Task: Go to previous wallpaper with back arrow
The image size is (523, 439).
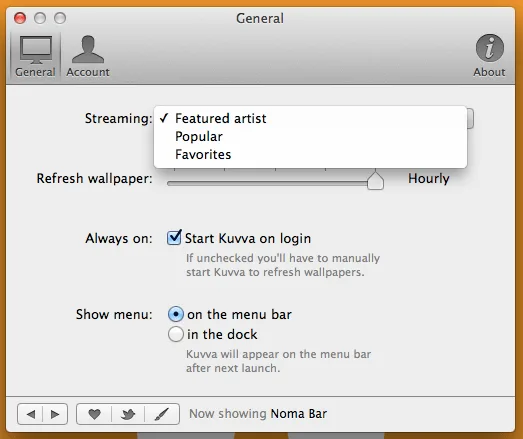Action: [30, 414]
